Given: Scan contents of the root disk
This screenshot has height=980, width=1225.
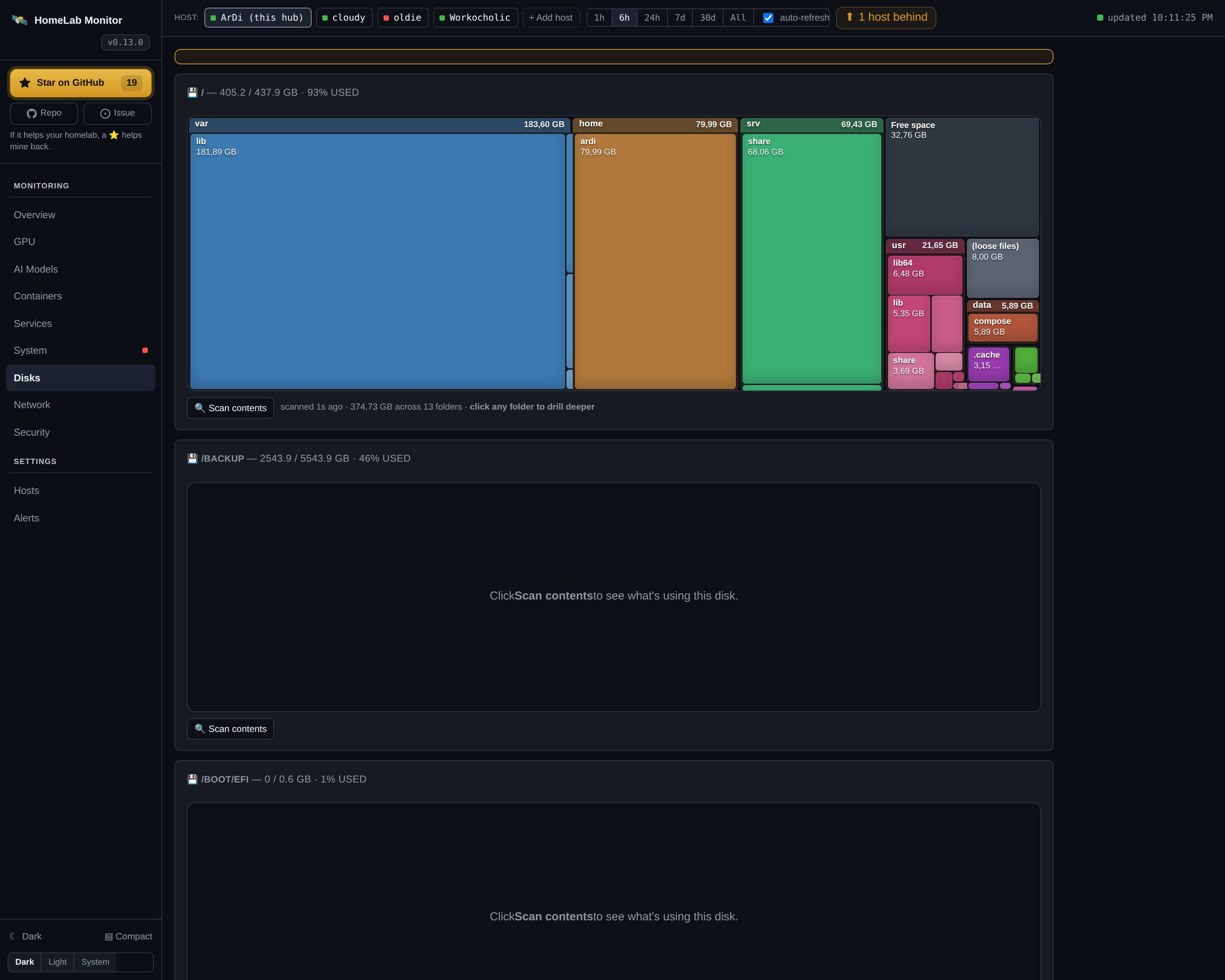Looking at the screenshot, I should [231, 408].
